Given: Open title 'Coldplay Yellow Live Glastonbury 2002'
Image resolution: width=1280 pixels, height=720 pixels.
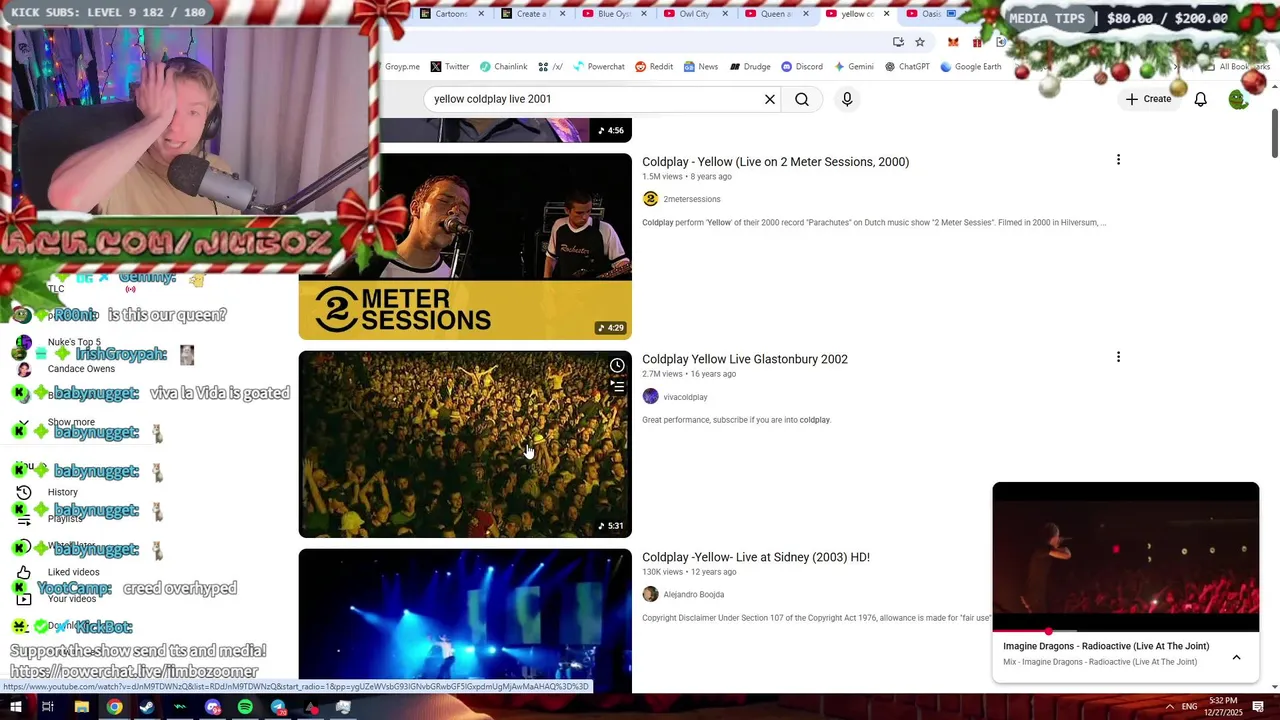Looking at the screenshot, I should (745, 359).
